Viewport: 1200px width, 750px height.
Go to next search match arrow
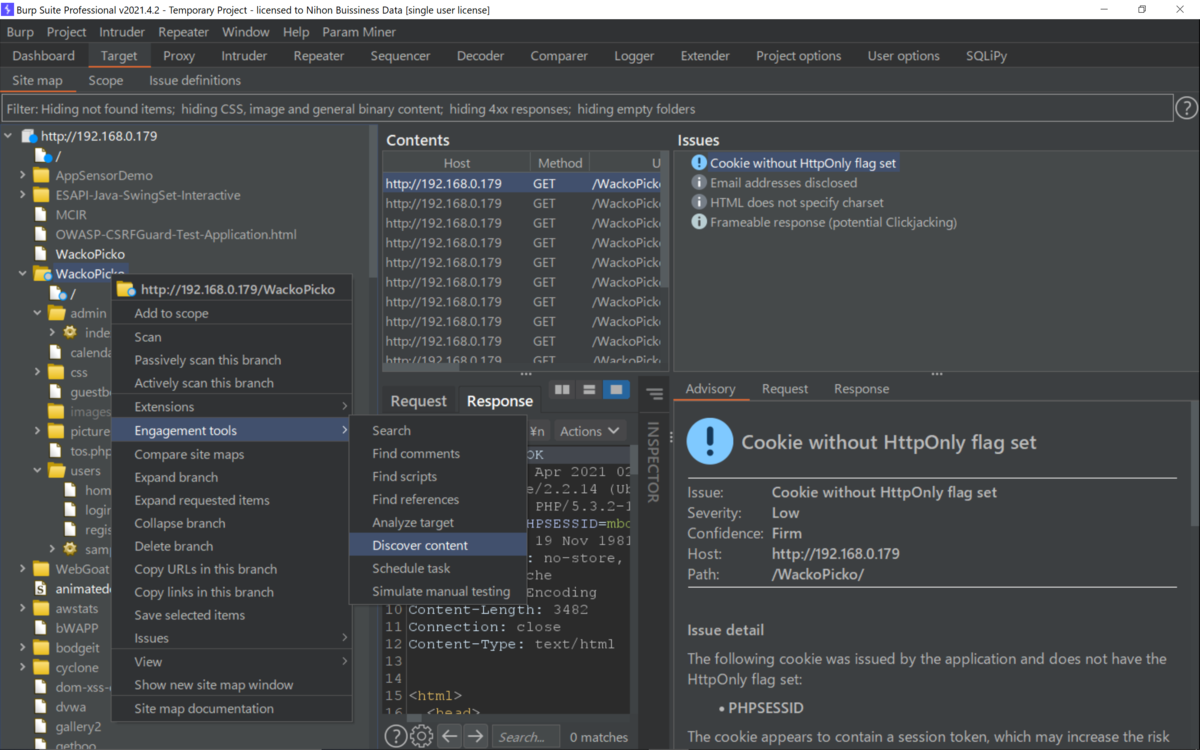pos(475,736)
